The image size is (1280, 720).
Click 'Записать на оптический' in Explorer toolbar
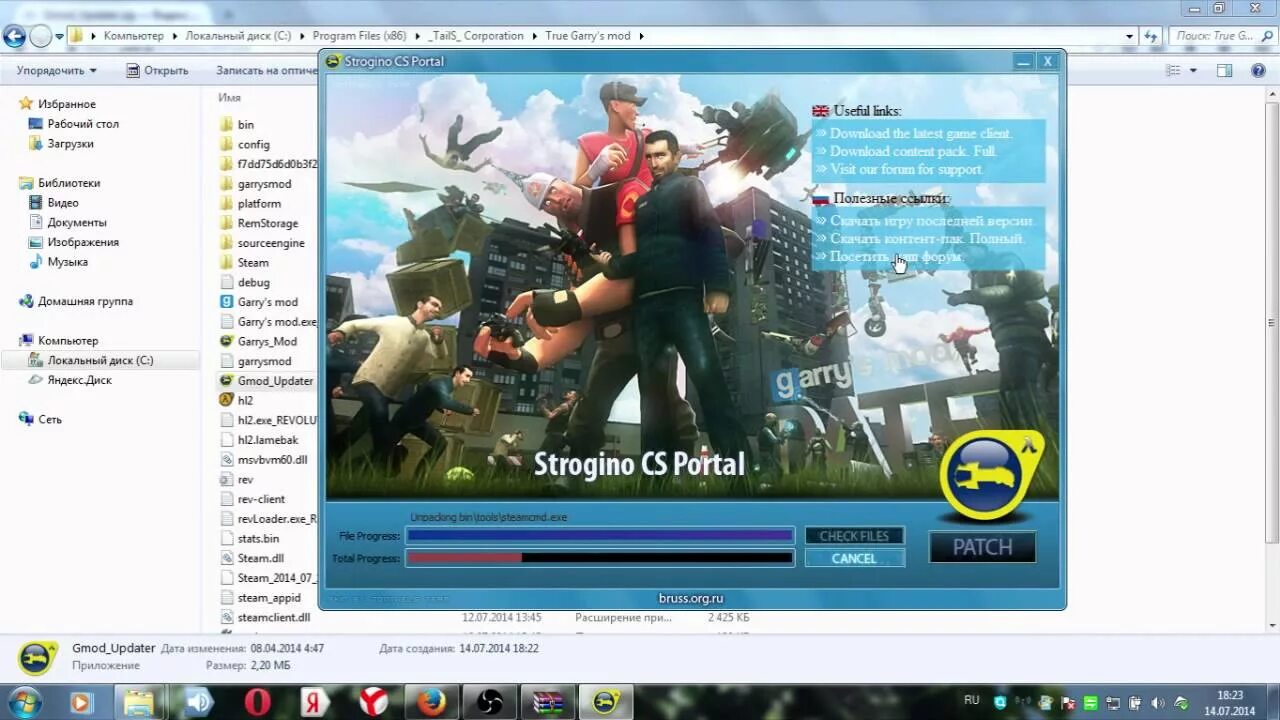click(x=266, y=71)
